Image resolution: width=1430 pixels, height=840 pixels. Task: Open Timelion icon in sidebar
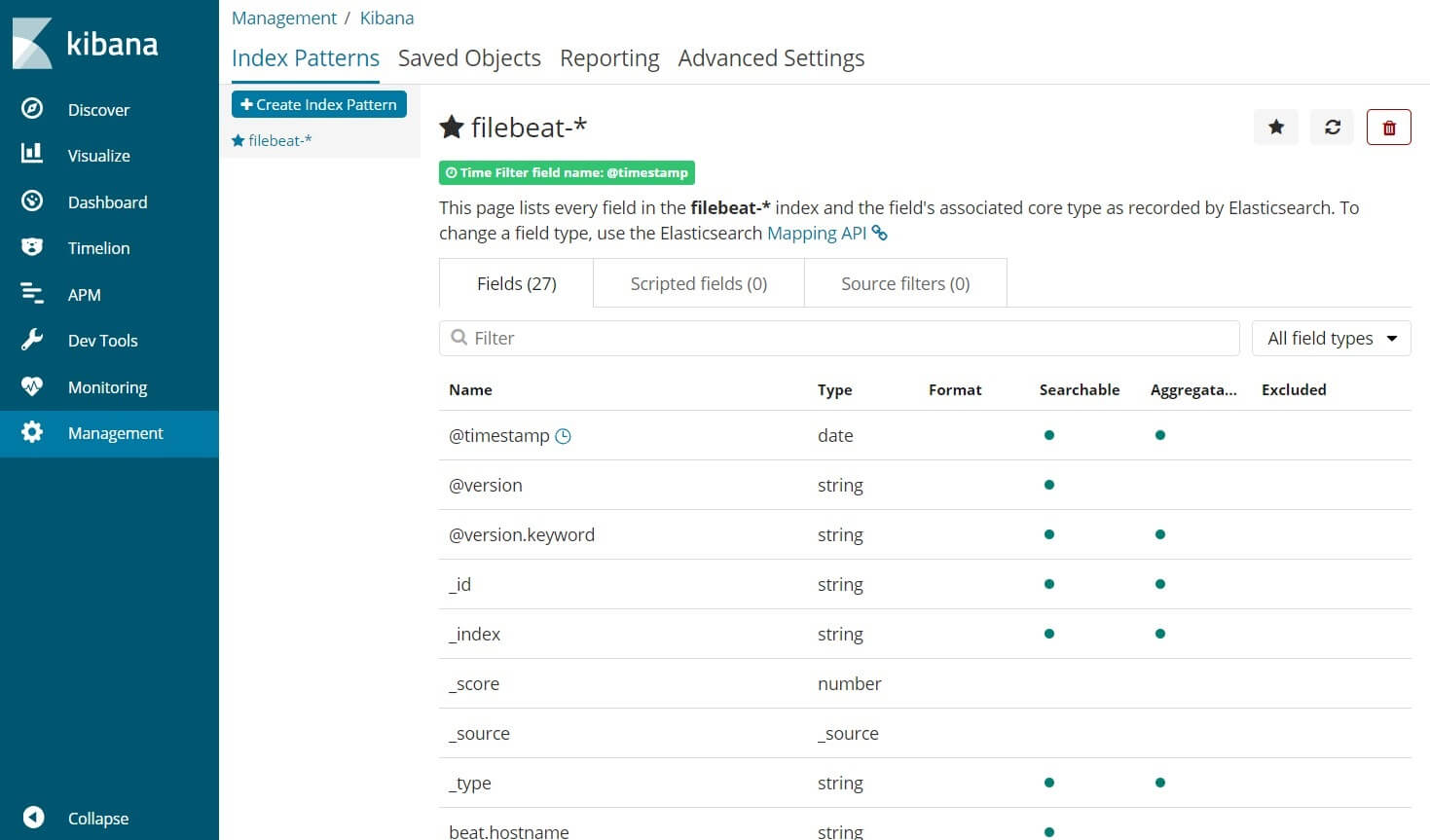[x=32, y=247]
